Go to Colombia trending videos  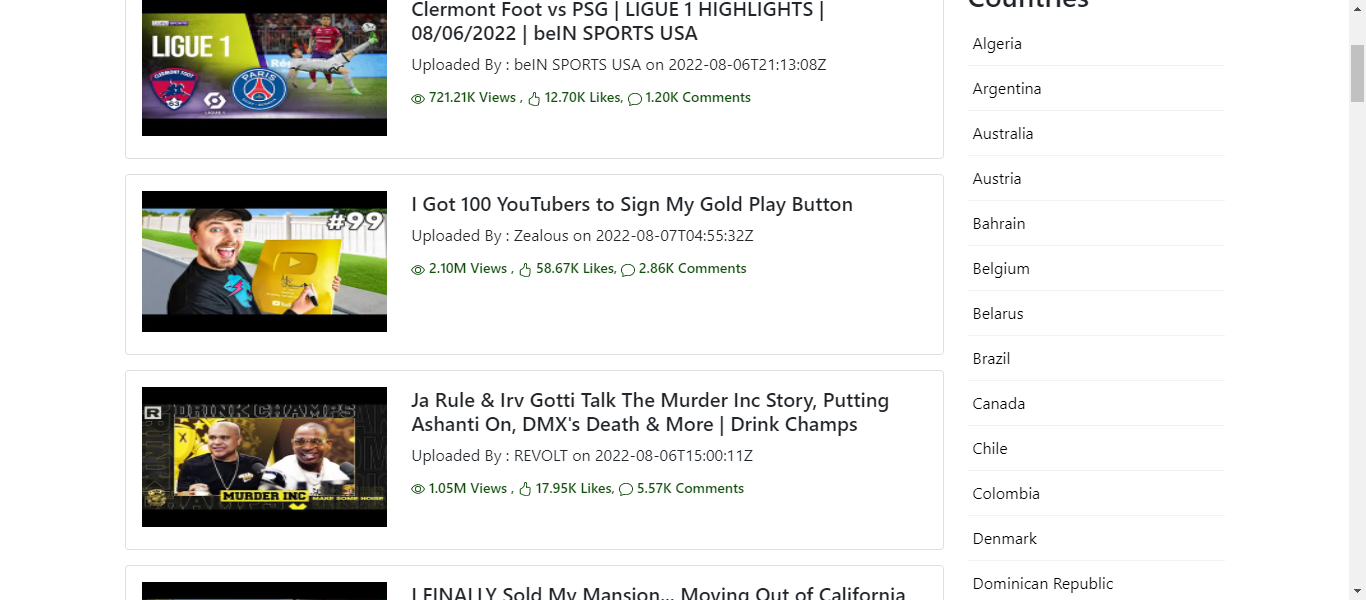pos(1096,494)
